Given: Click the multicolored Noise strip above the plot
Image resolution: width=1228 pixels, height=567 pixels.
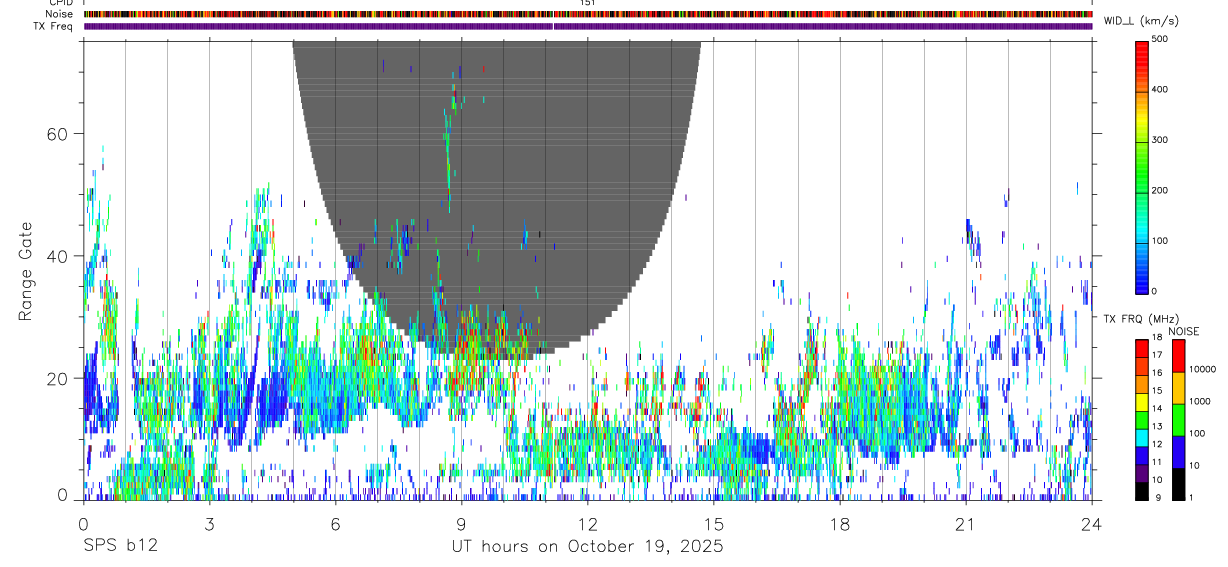Looking at the screenshot, I should (587, 14).
